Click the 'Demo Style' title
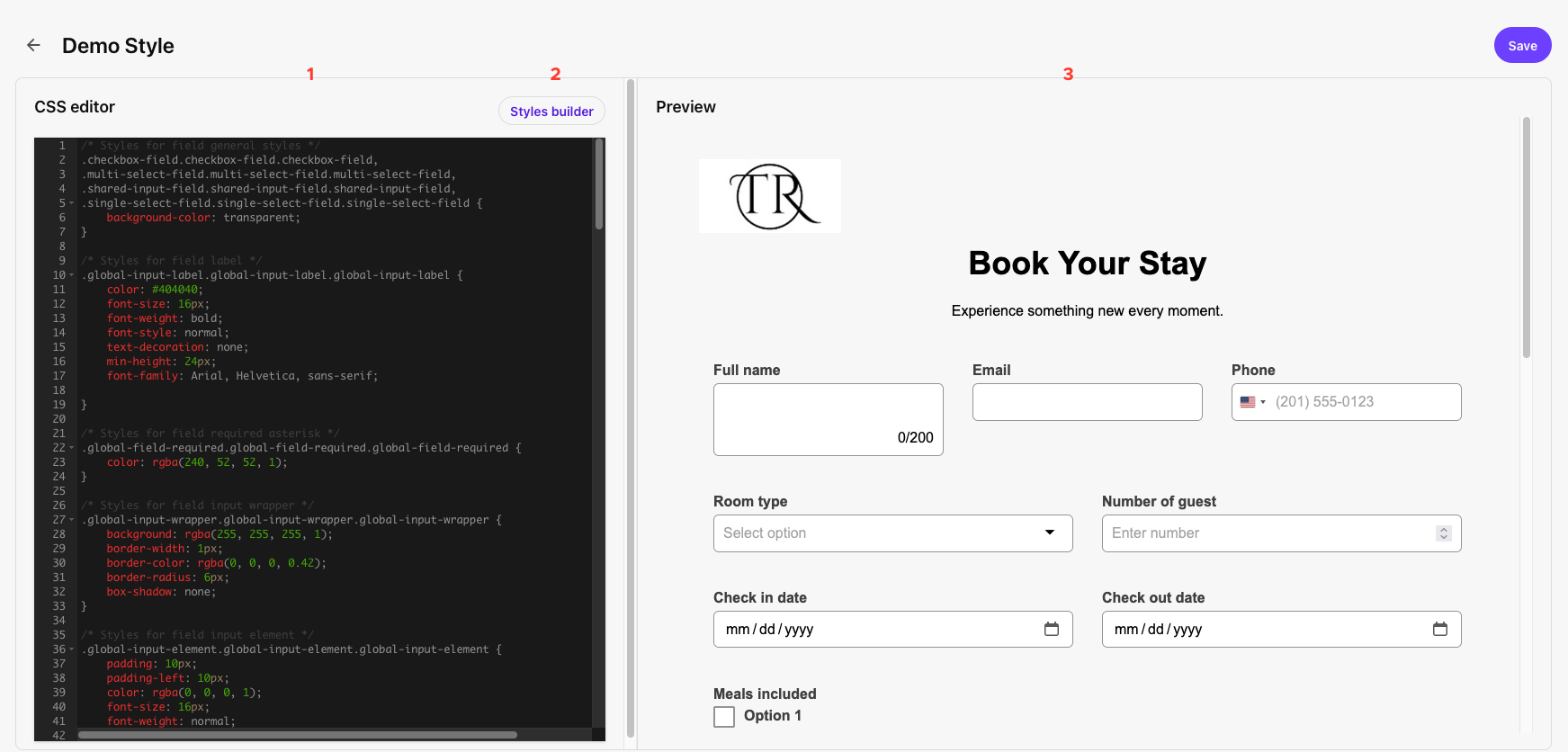This screenshot has height=752, width=1568. pos(118,46)
